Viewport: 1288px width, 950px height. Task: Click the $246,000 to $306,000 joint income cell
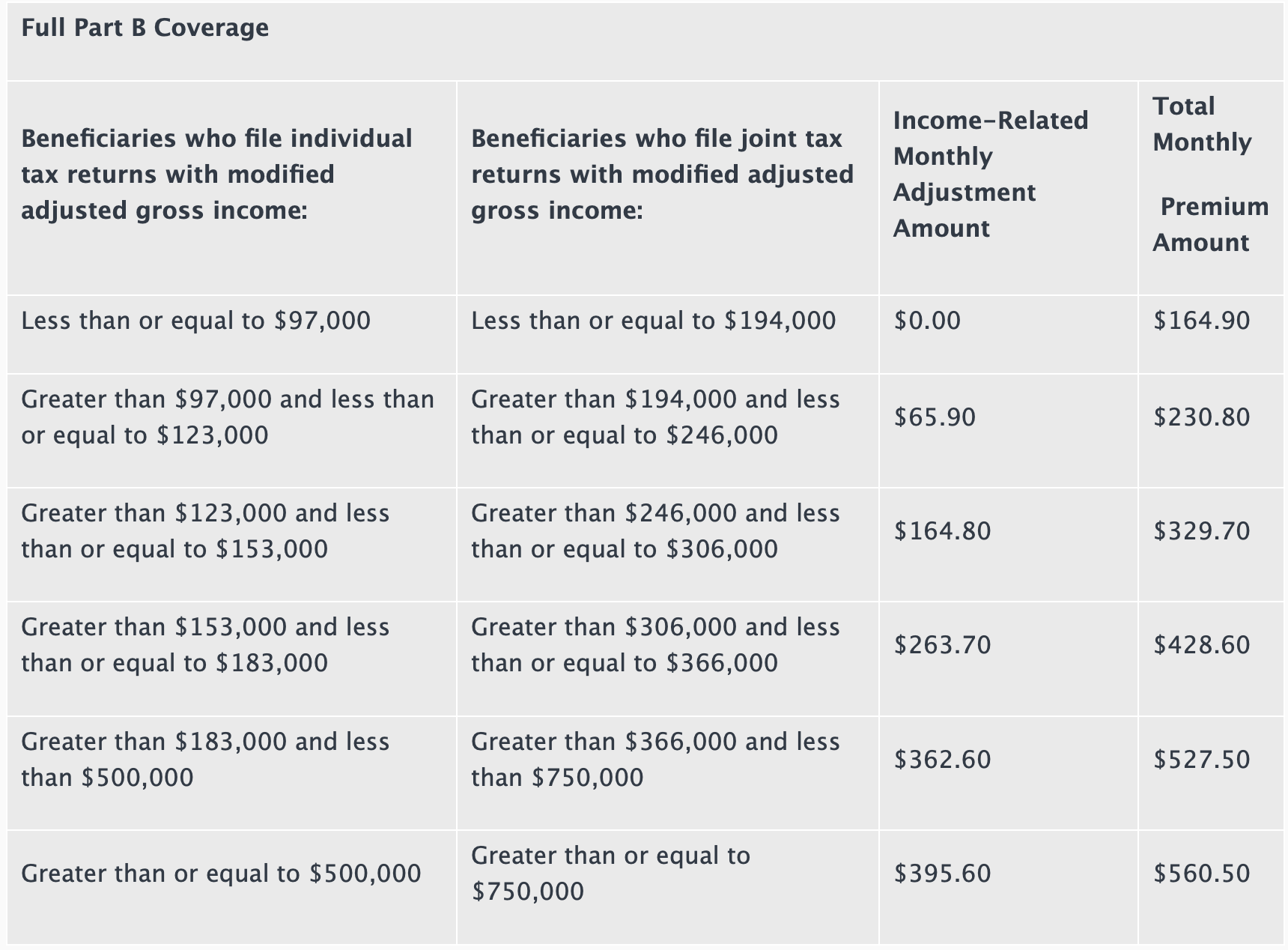point(655,531)
